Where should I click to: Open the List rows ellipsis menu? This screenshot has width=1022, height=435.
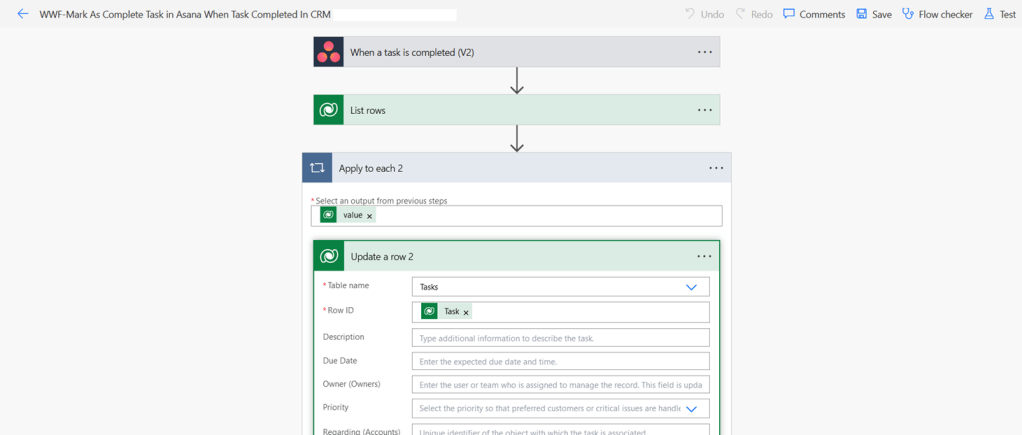coord(705,110)
